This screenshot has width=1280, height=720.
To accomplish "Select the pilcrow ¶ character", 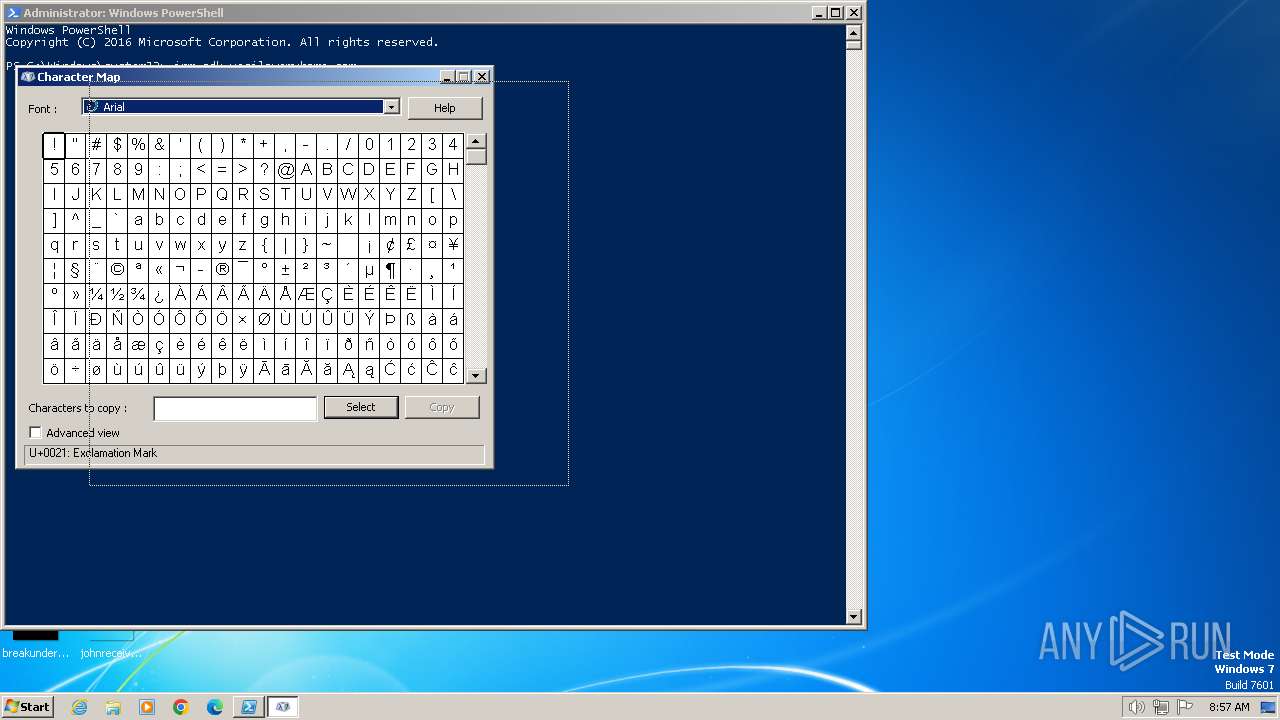I will click(390, 270).
